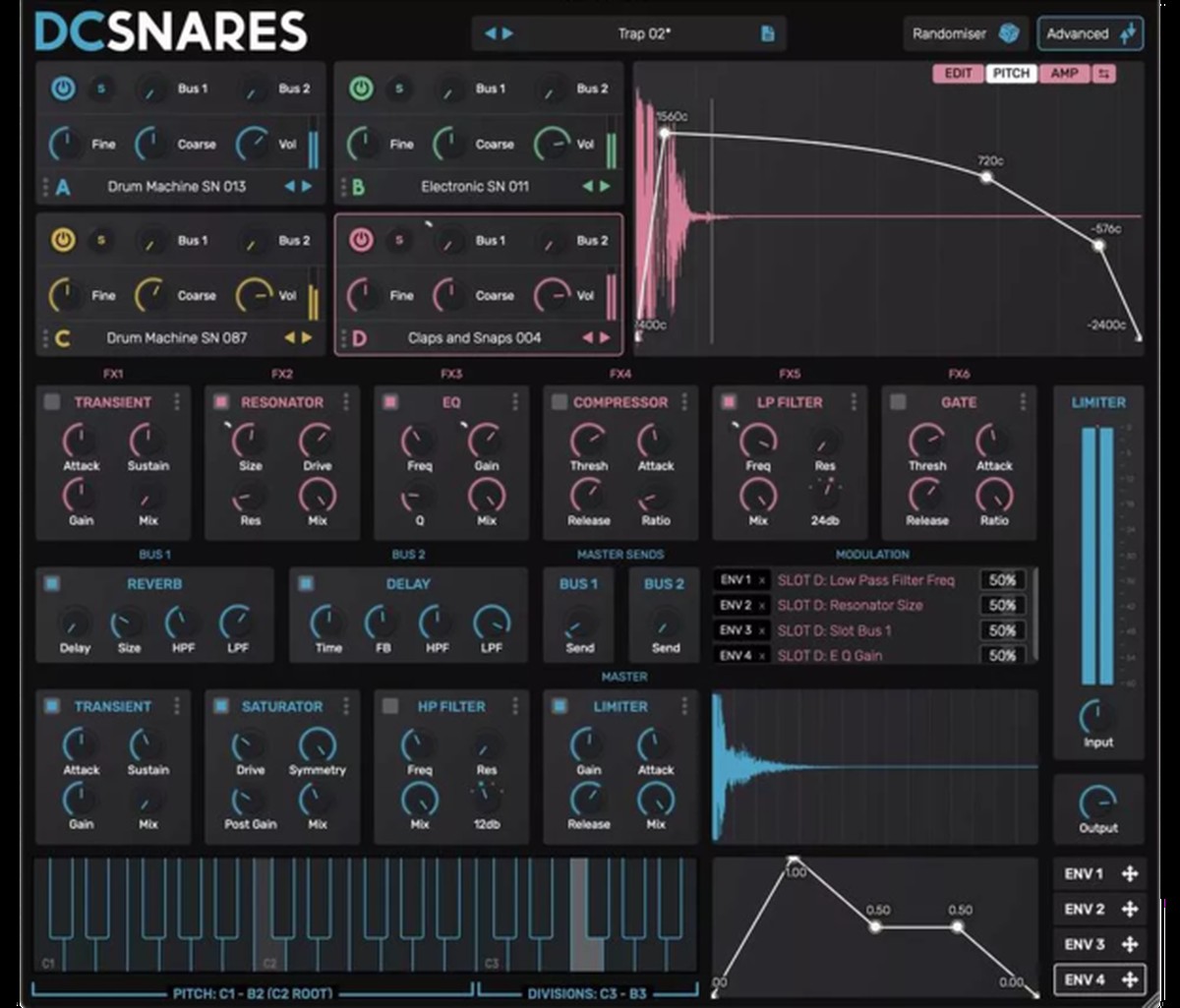Toggle power for sample slot A
Screen dimensions: 1180x1008
point(63,89)
